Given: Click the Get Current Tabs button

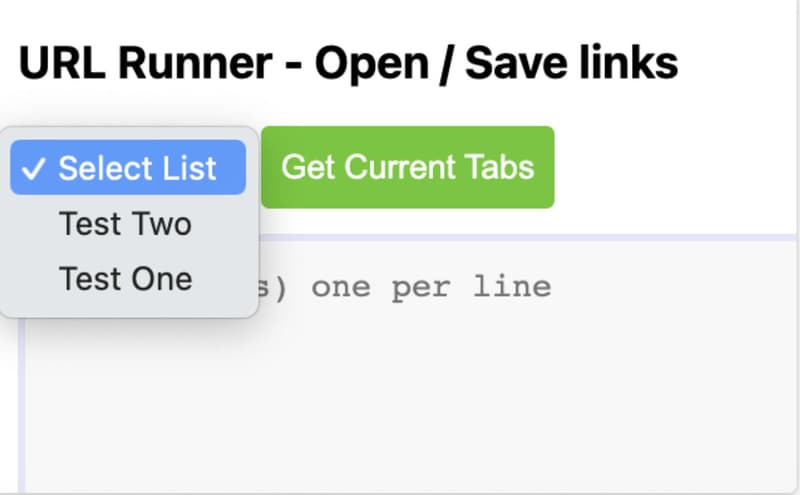Looking at the screenshot, I should pyautogui.click(x=407, y=167).
